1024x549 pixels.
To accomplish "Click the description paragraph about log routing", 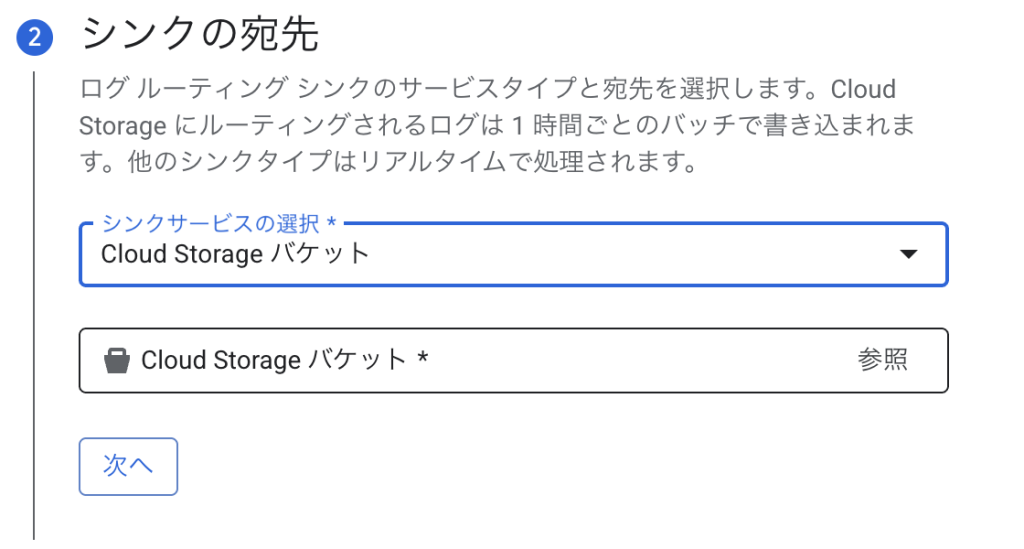I will pos(496,125).
